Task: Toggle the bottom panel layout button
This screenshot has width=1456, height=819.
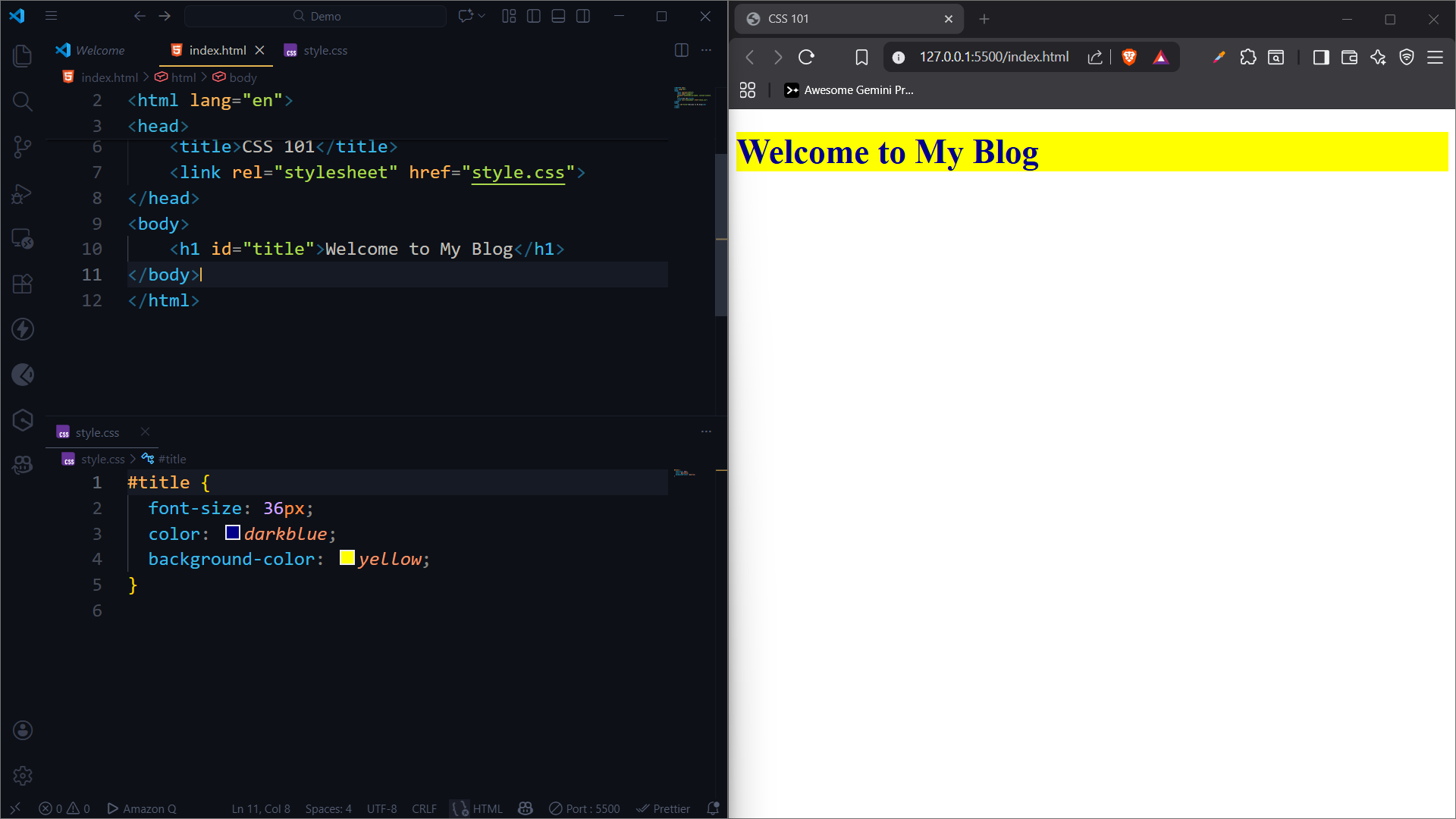Action: point(558,16)
